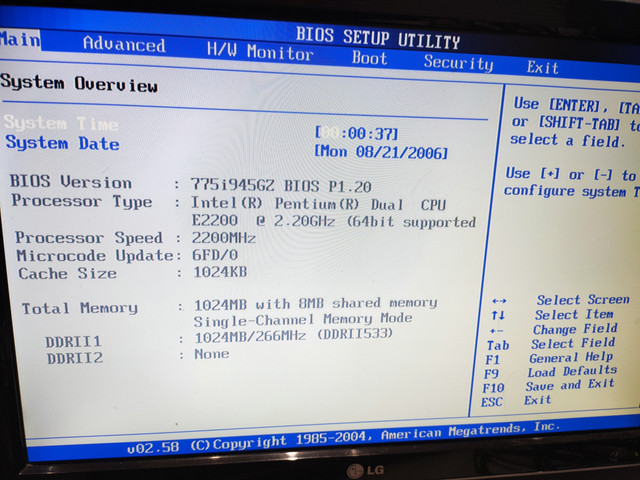640x480 pixels.
Task: Click the F10 Save and Exit entry
Action: coord(549,386)
